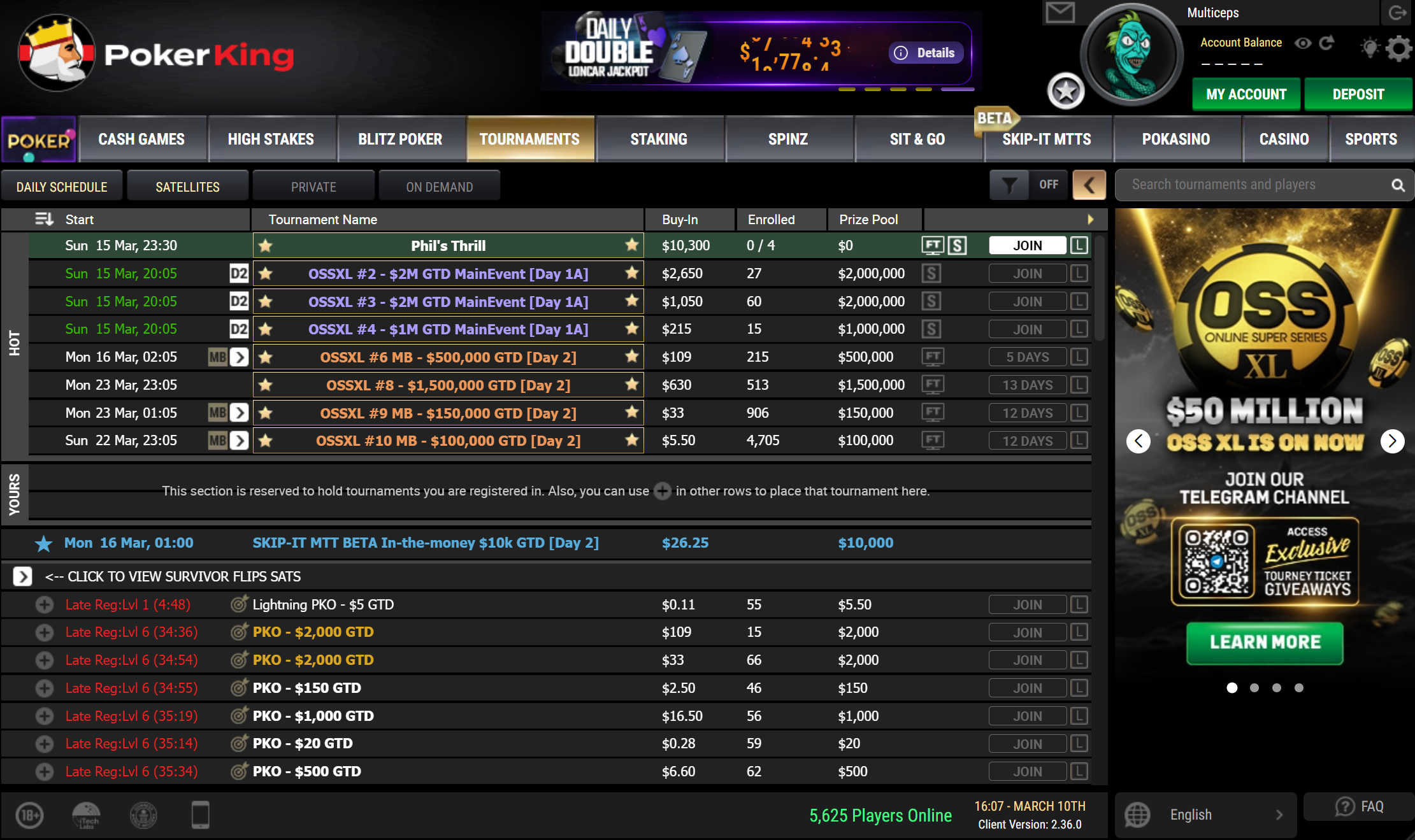This screenshot has width=1415, height=840.
Task: Click the refresh balance icon
Action: 1326,43
